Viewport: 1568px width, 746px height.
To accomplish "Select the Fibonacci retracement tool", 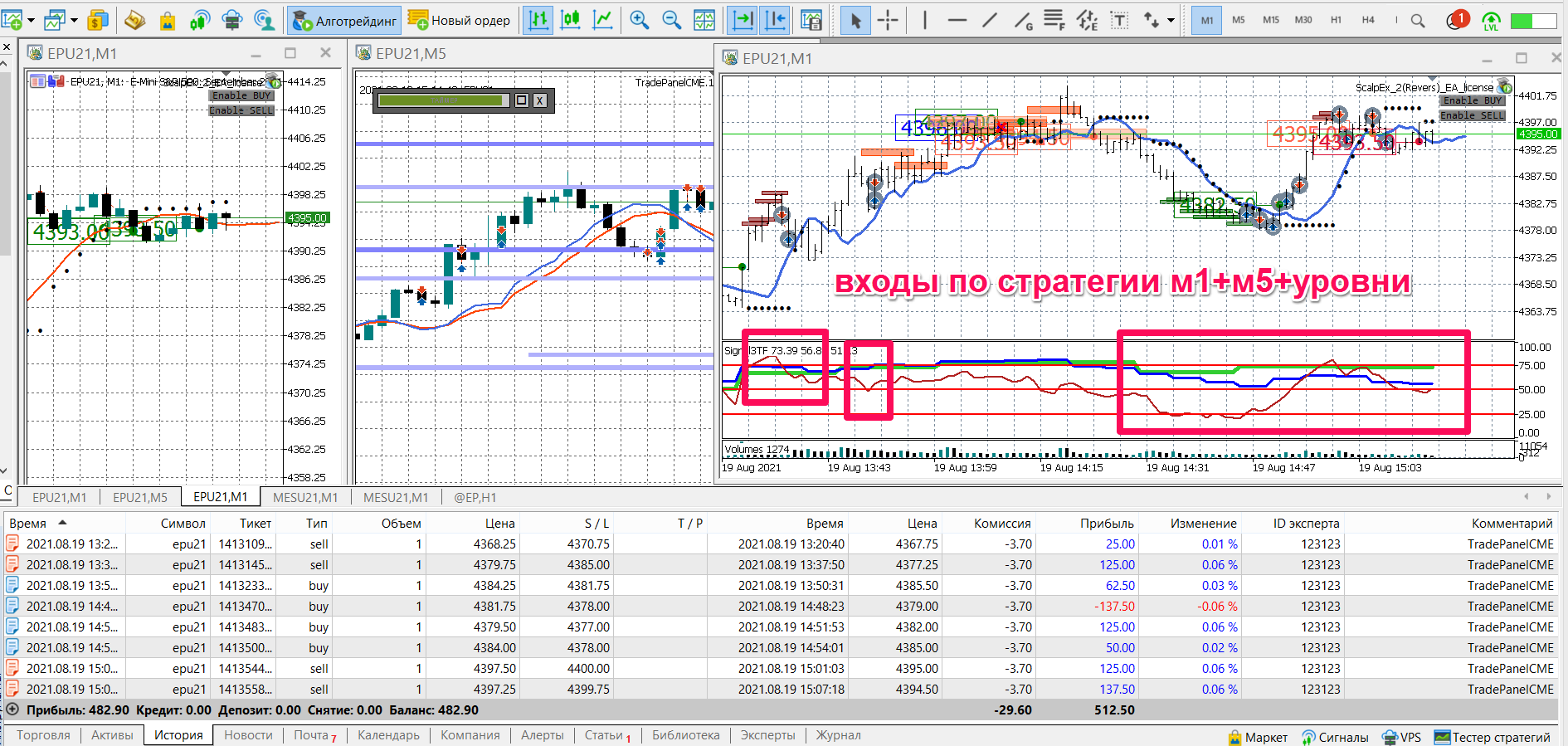I will pyautogui.click(x=1054, y=20).
